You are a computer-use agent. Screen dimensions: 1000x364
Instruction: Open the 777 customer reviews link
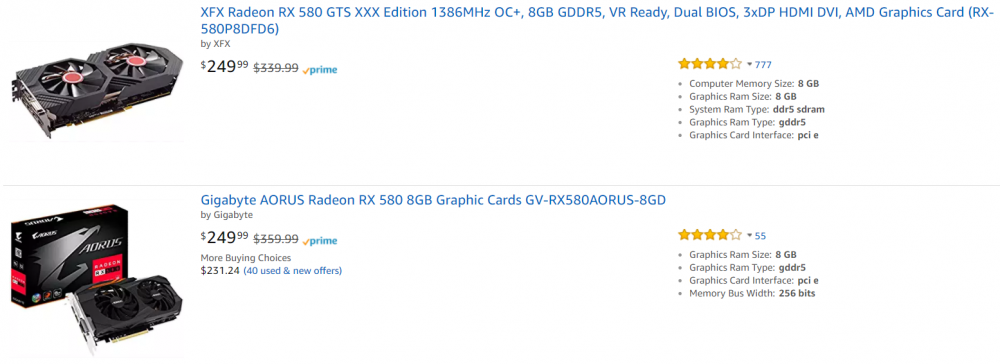point(763,64)
